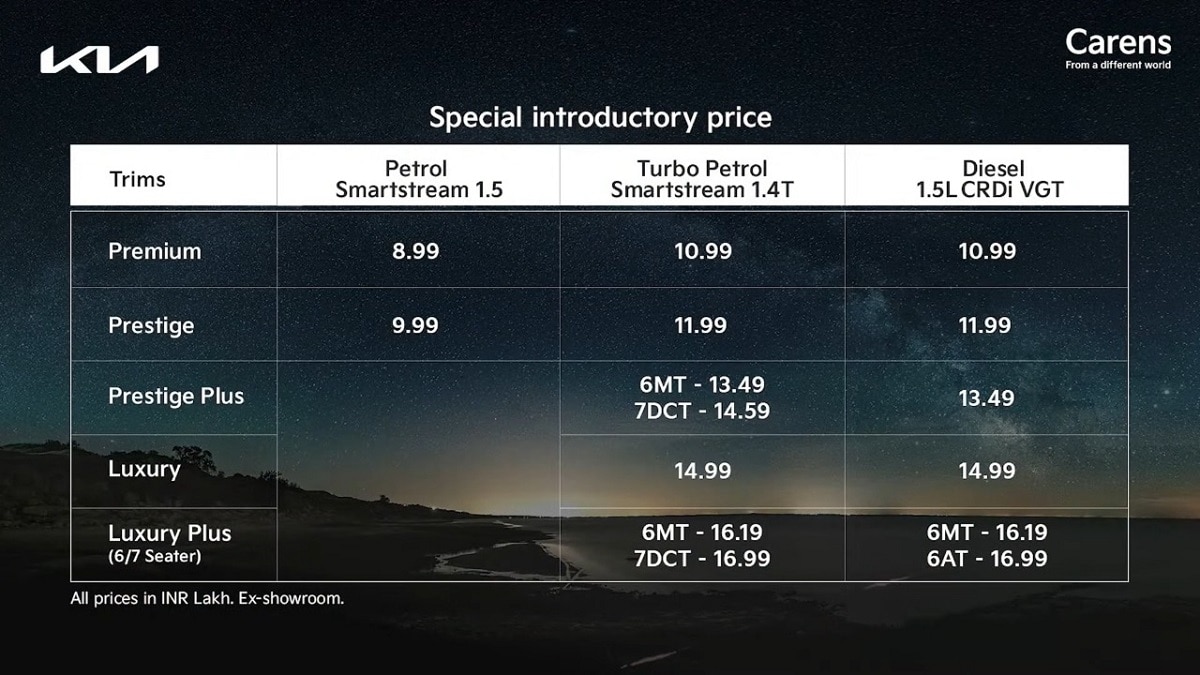Click the Premium trim row label
1200x675 pixels.
154,251
